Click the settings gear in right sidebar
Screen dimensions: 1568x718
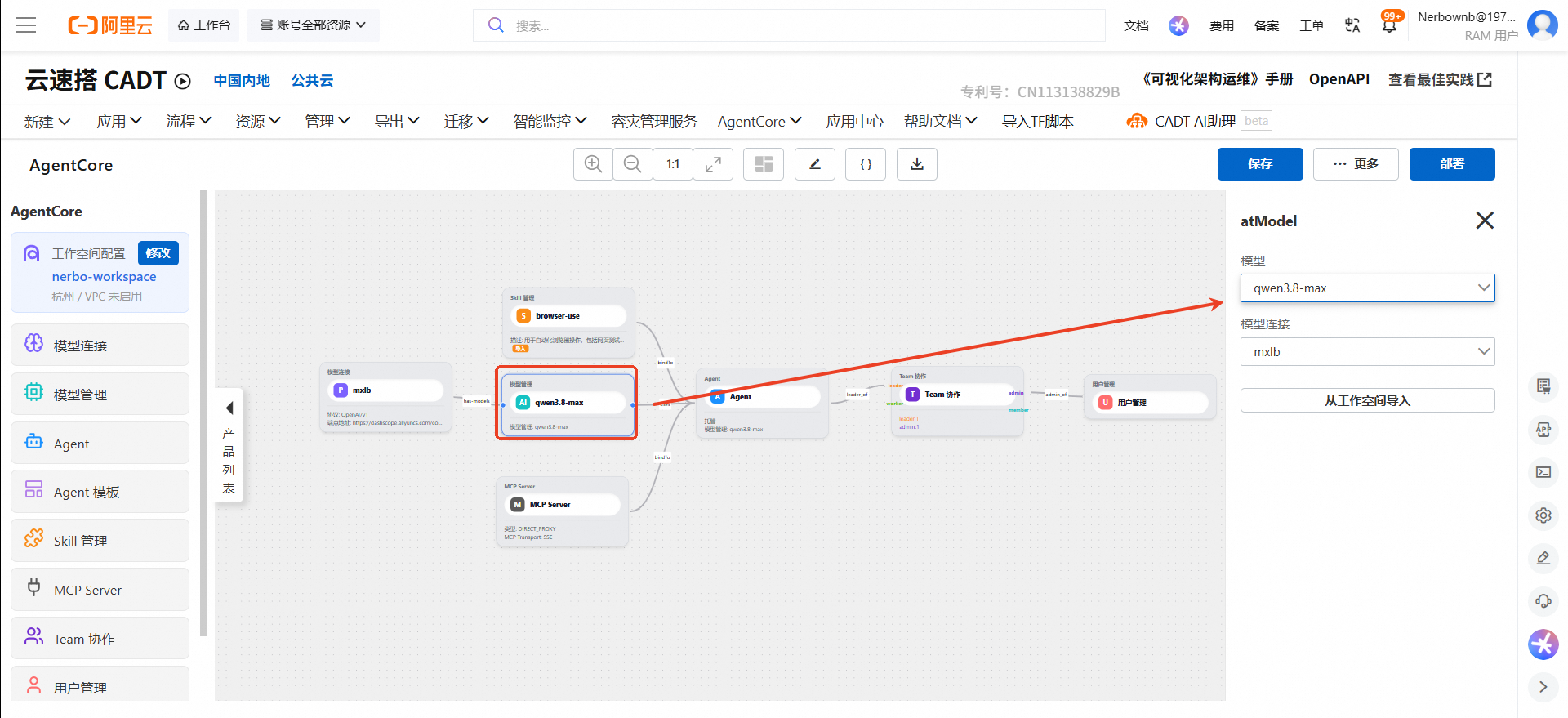(1543, 515)
